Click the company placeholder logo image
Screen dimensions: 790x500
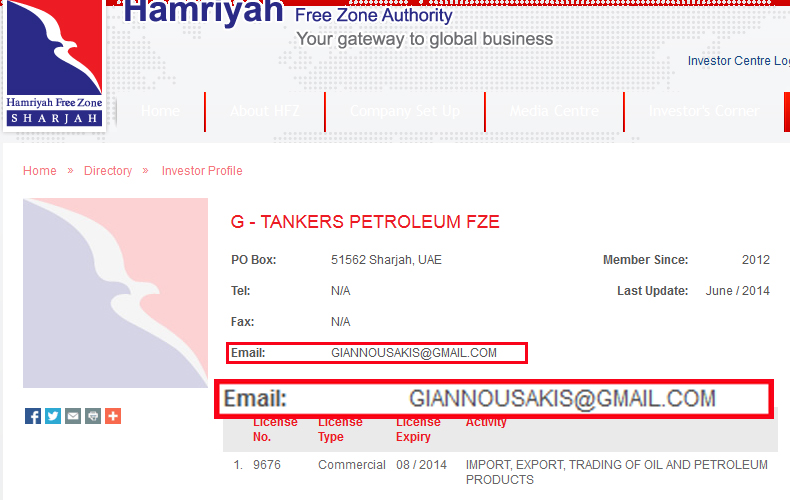click(115, 293)
